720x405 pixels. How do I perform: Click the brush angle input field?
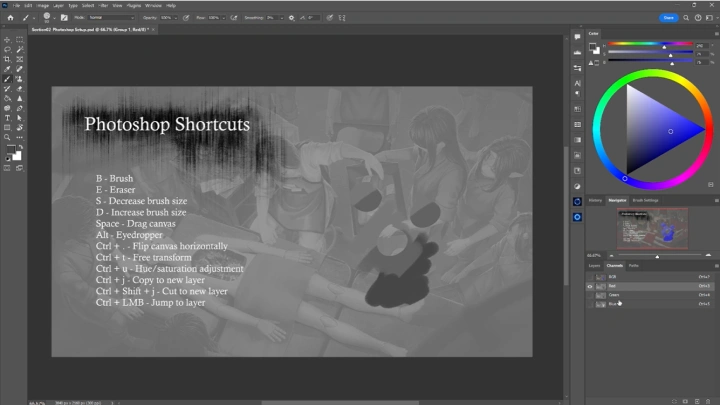[313, 18]
